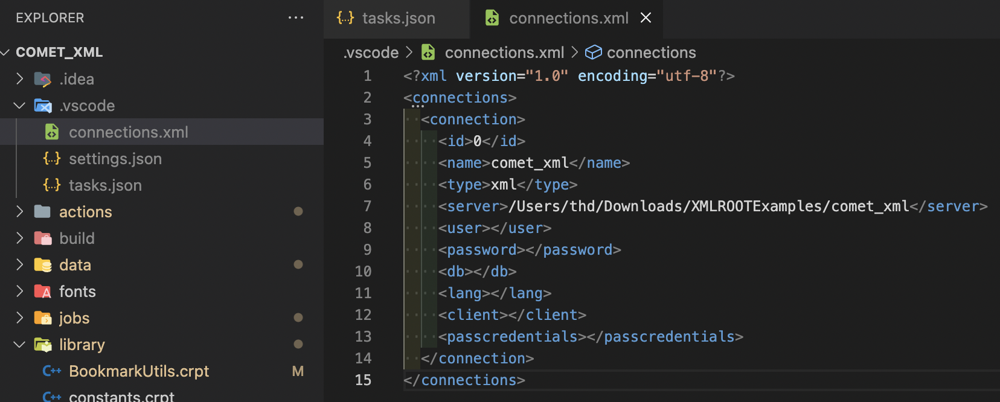Image resolution: width=1000 pixels, height=402 pixels.
Task: Click the build folder icon
Action: [x=43, y=239]
